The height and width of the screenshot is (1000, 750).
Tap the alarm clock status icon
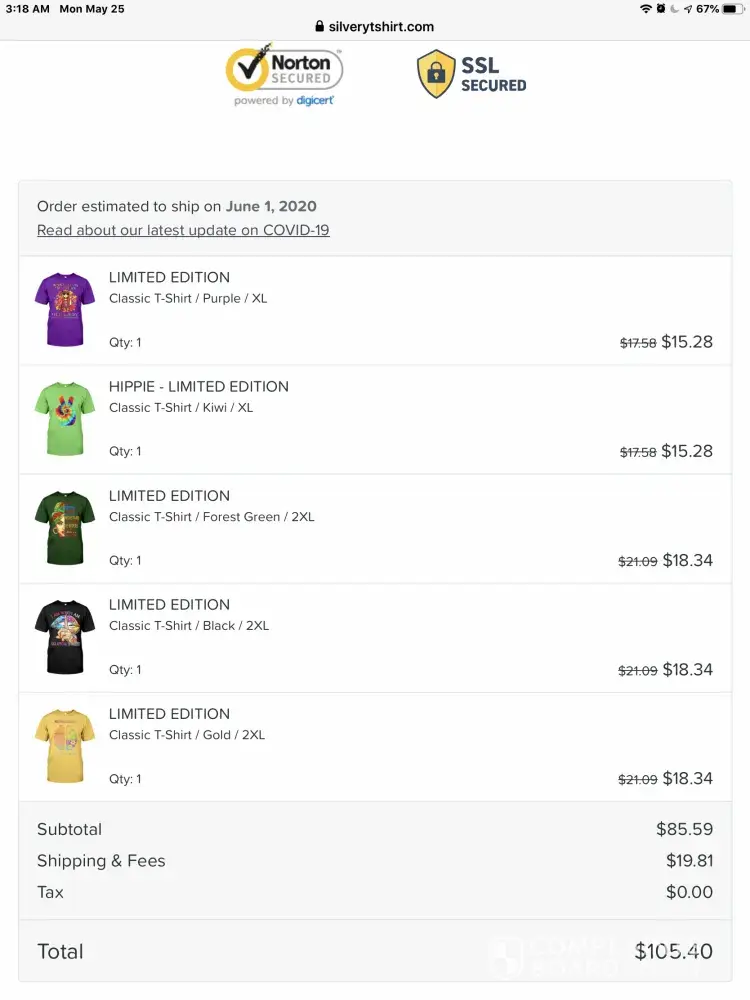tap(661, 9)
